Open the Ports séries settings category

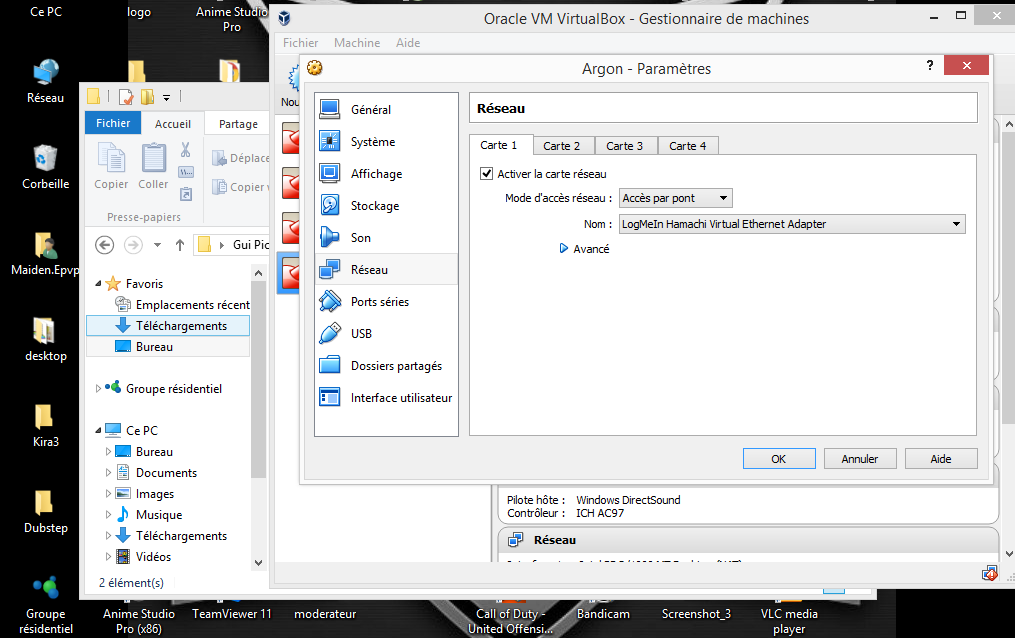[x=386, y=302]
